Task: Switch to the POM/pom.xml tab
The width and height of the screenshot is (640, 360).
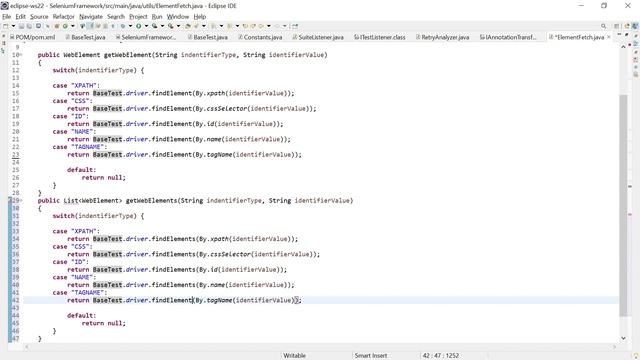Action: 32,37
